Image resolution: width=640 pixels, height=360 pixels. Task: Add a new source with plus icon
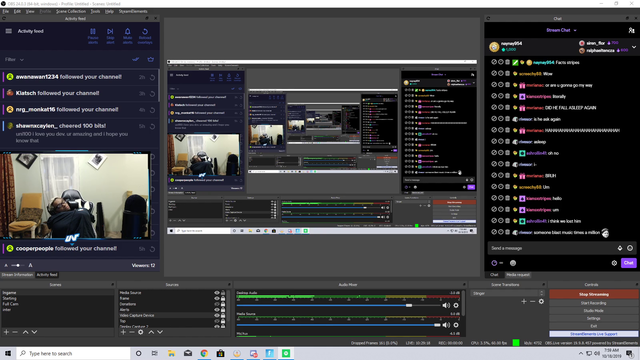tap(123, 332)
